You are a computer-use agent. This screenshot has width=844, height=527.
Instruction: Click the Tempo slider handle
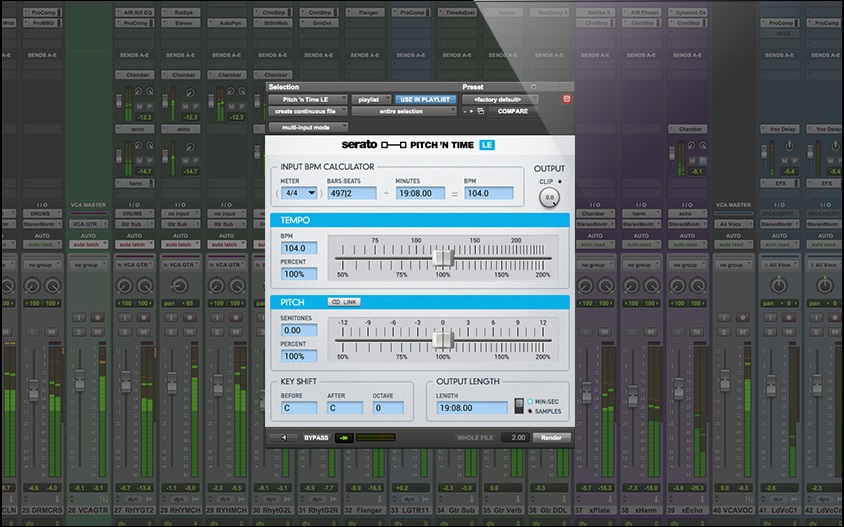(442, 259)
